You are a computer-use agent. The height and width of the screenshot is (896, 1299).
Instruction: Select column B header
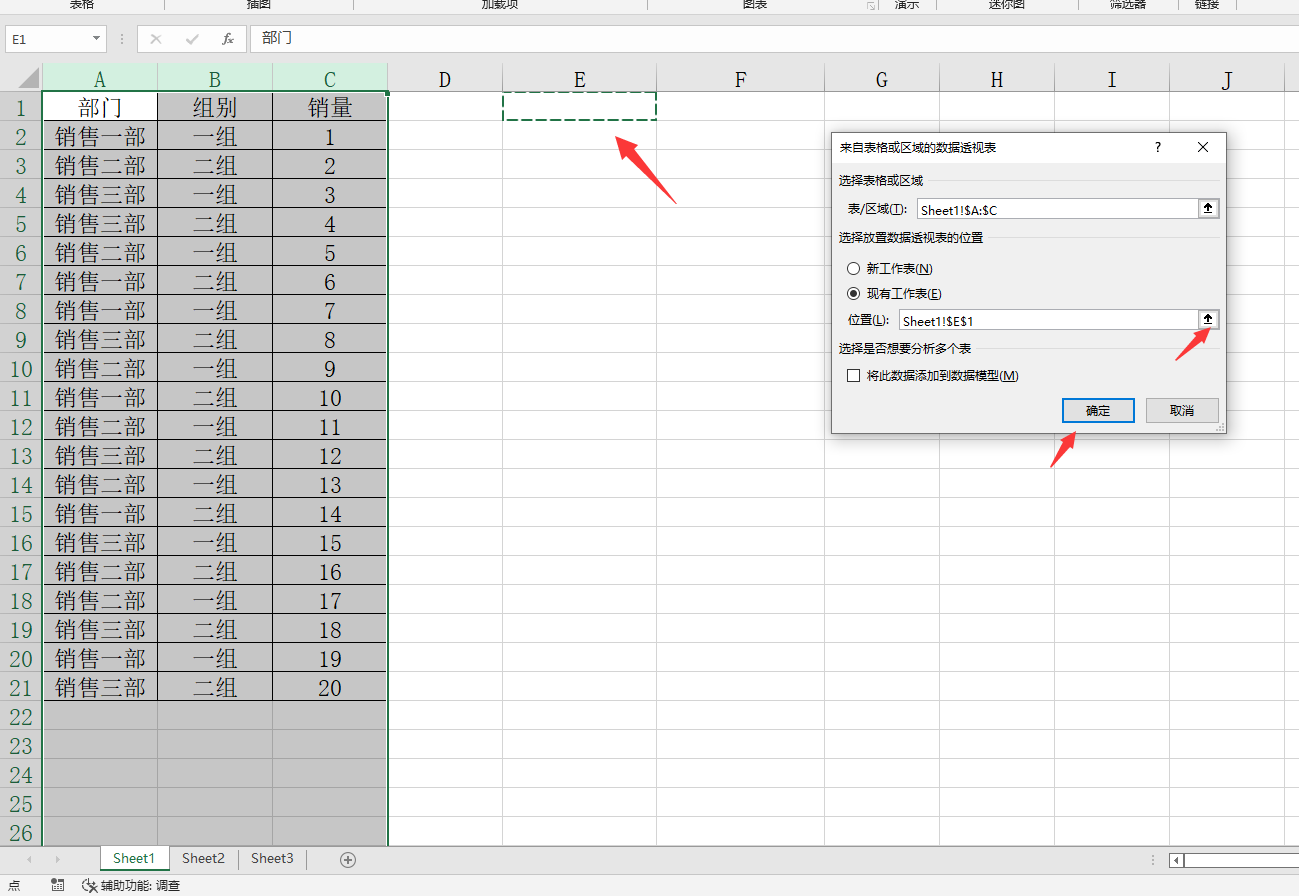coord(215,79)
